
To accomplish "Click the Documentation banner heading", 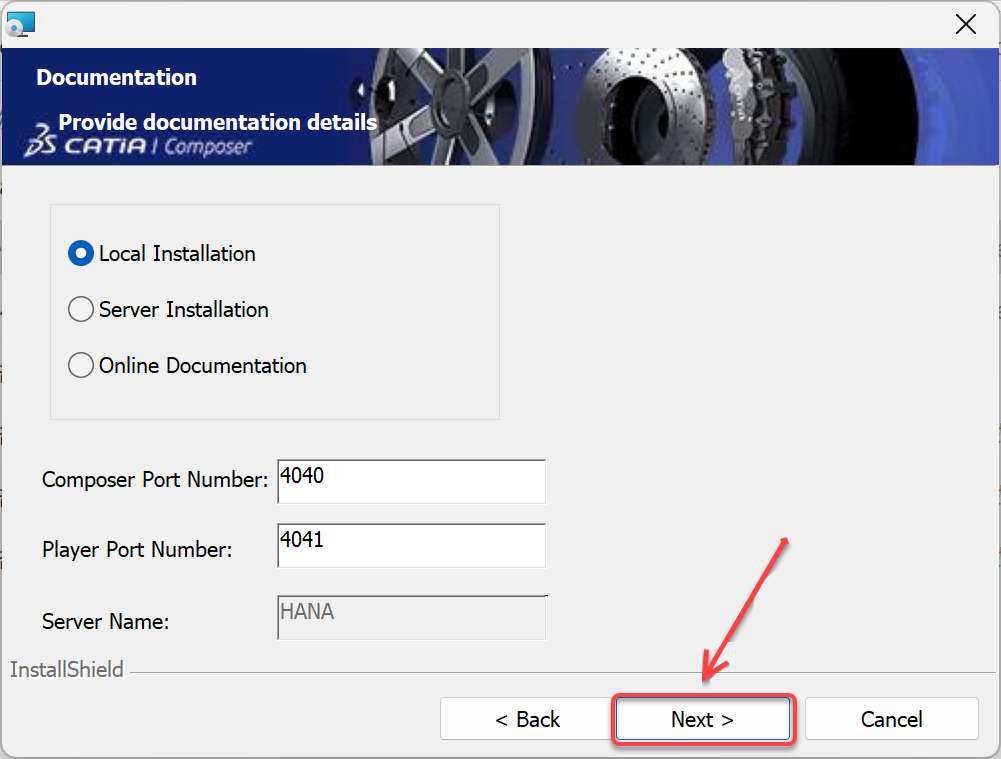I will tap(116, 77).
